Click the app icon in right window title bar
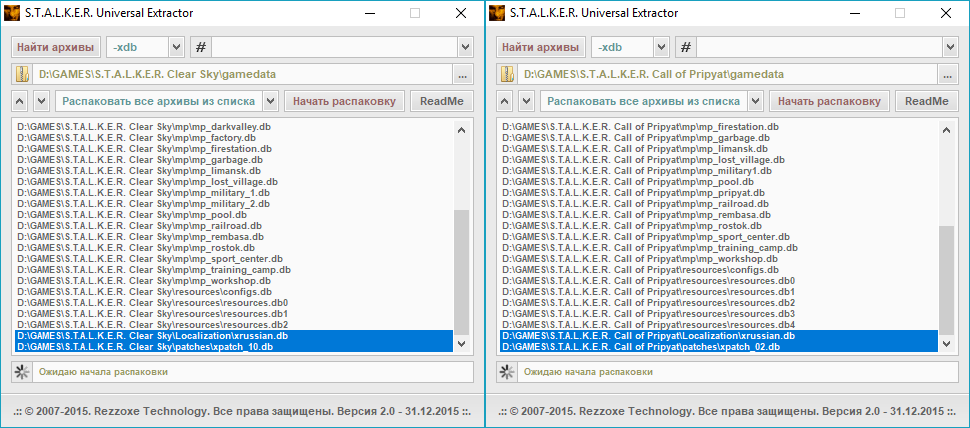Screen dimensions: 970x428 point(497,13)
